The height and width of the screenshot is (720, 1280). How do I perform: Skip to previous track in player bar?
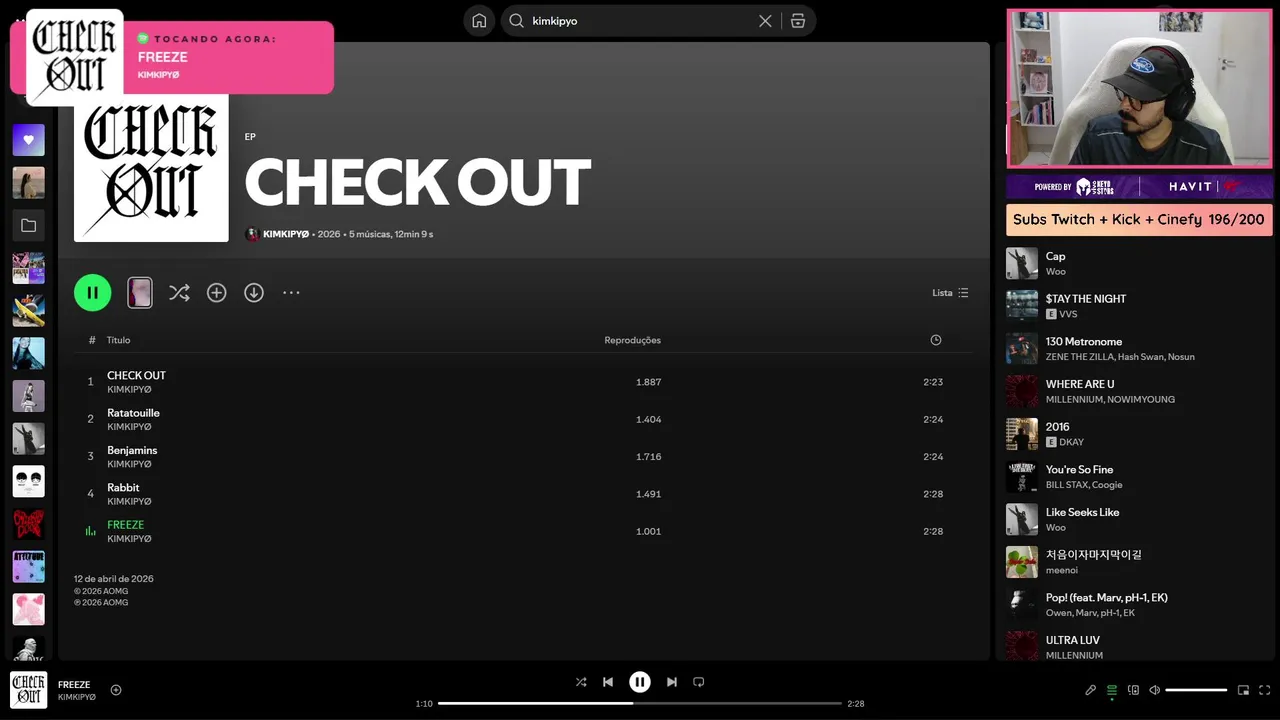608,682
